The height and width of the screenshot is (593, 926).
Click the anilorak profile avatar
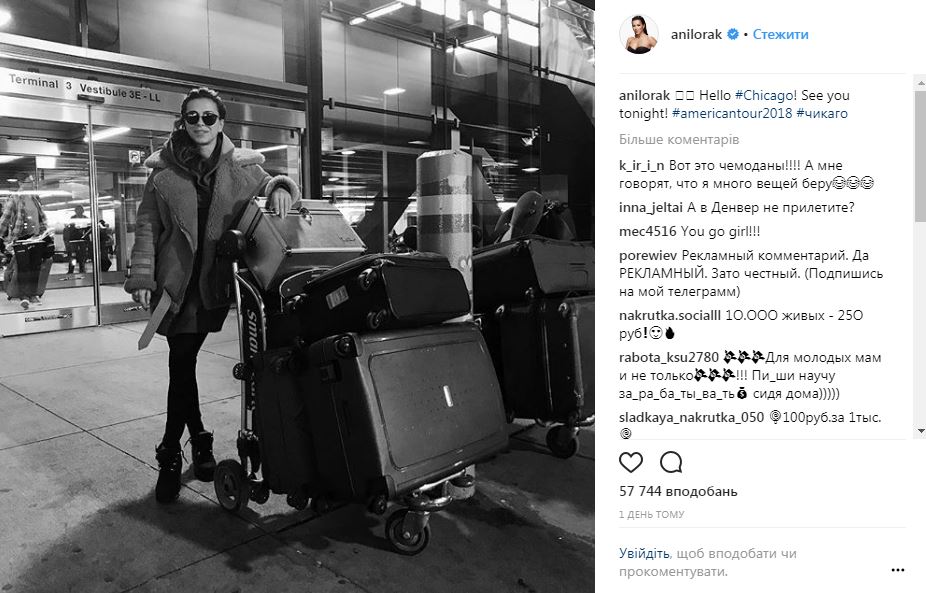pyautogui.click(x=639, y=34)
